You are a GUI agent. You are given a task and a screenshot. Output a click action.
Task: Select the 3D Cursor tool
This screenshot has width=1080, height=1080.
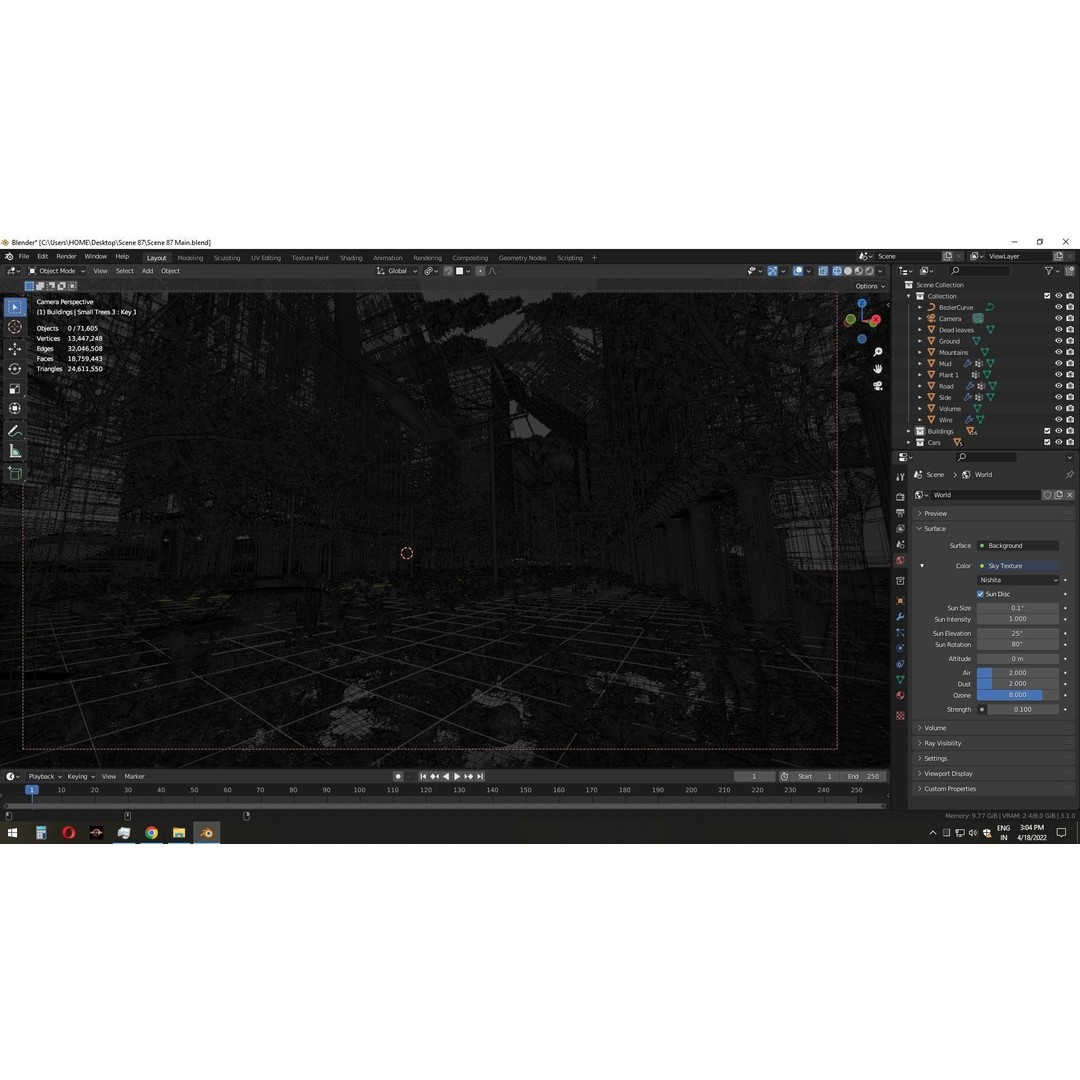click(x=14, y=328)
